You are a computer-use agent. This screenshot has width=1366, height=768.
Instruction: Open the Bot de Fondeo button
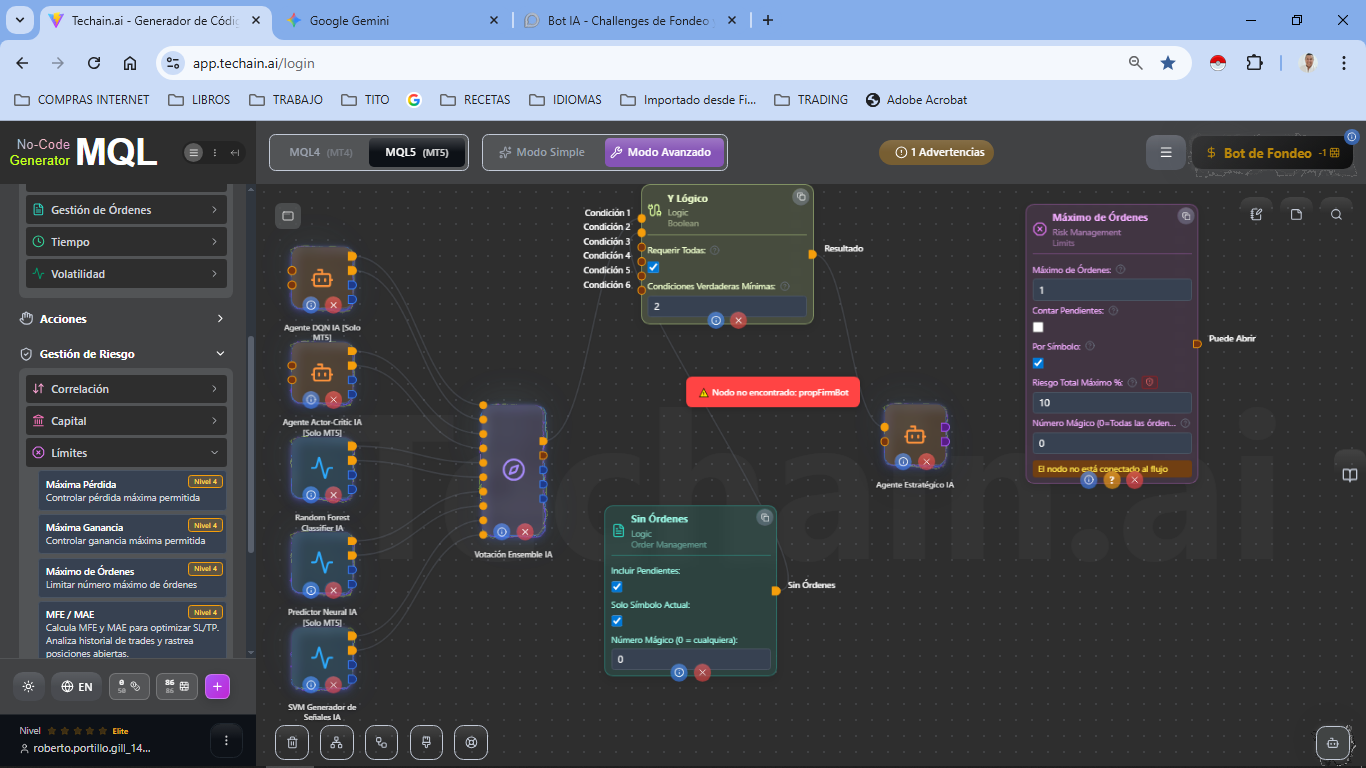pos(1268,153)
